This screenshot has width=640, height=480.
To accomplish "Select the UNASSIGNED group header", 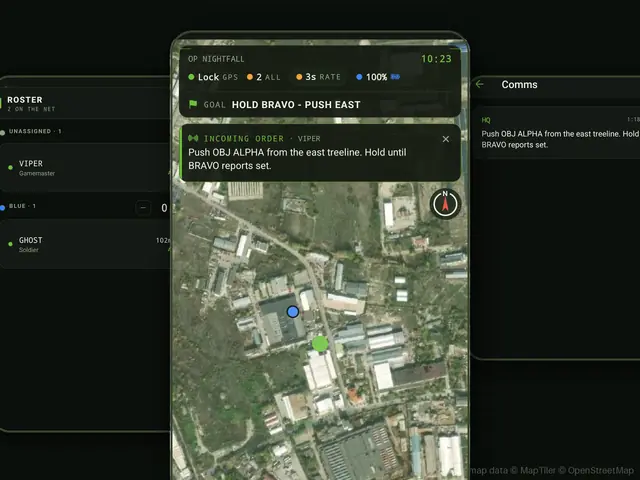I will point(35,131).
